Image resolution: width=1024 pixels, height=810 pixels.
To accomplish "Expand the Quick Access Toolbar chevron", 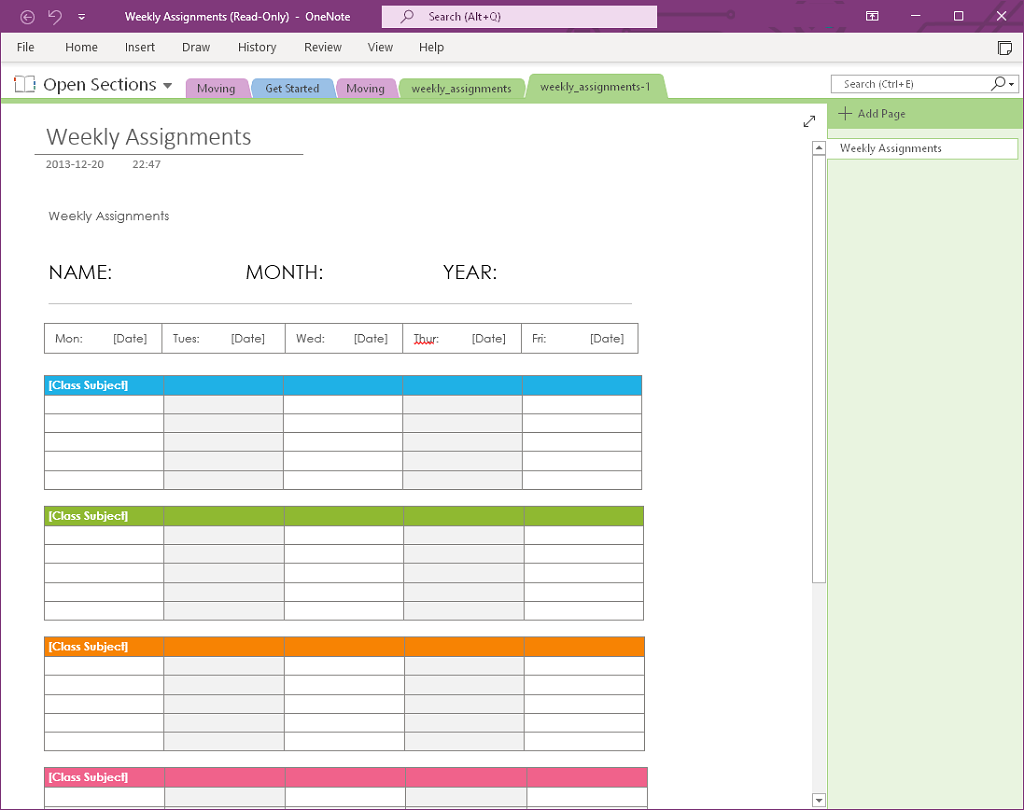I will [83, 16].
